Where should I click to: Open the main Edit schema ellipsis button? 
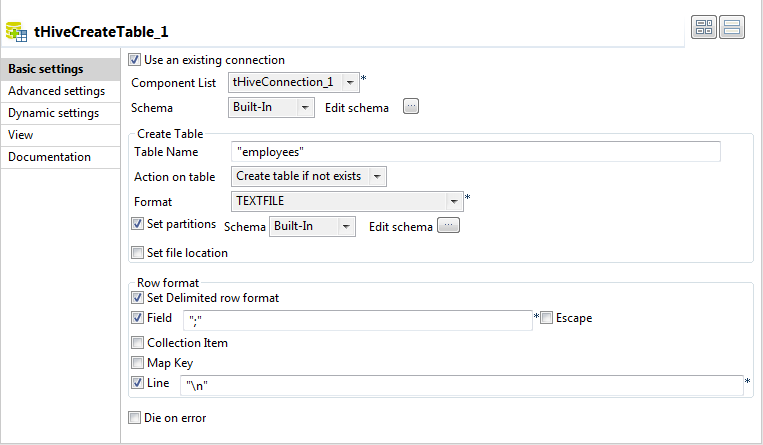410,107
